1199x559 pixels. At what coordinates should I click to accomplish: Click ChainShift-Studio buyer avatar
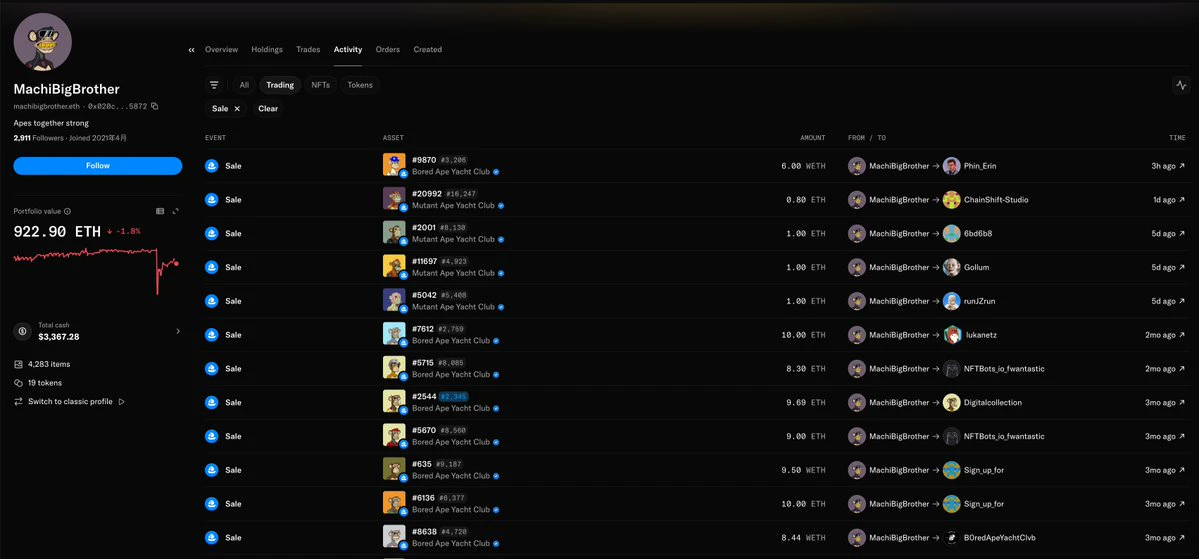[x=951, y=200]
